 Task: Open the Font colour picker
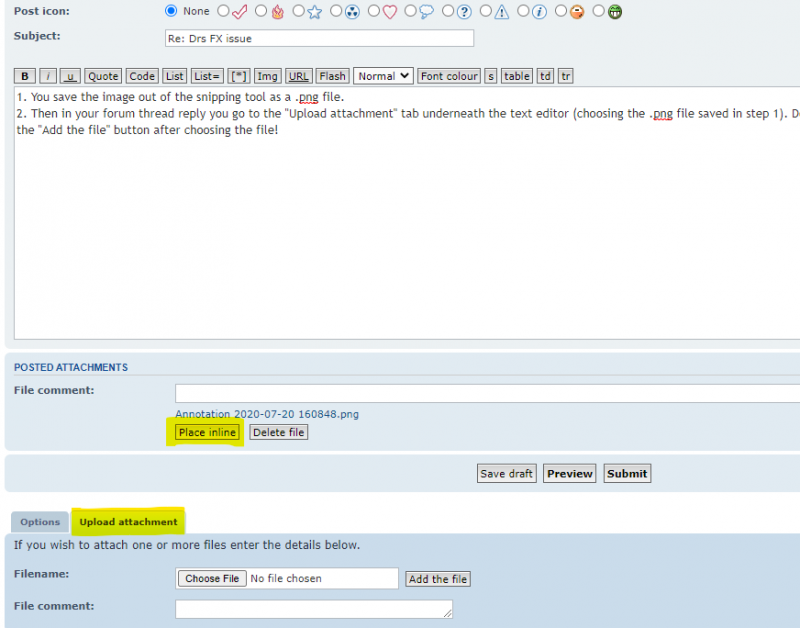click(x=448, y=75)
